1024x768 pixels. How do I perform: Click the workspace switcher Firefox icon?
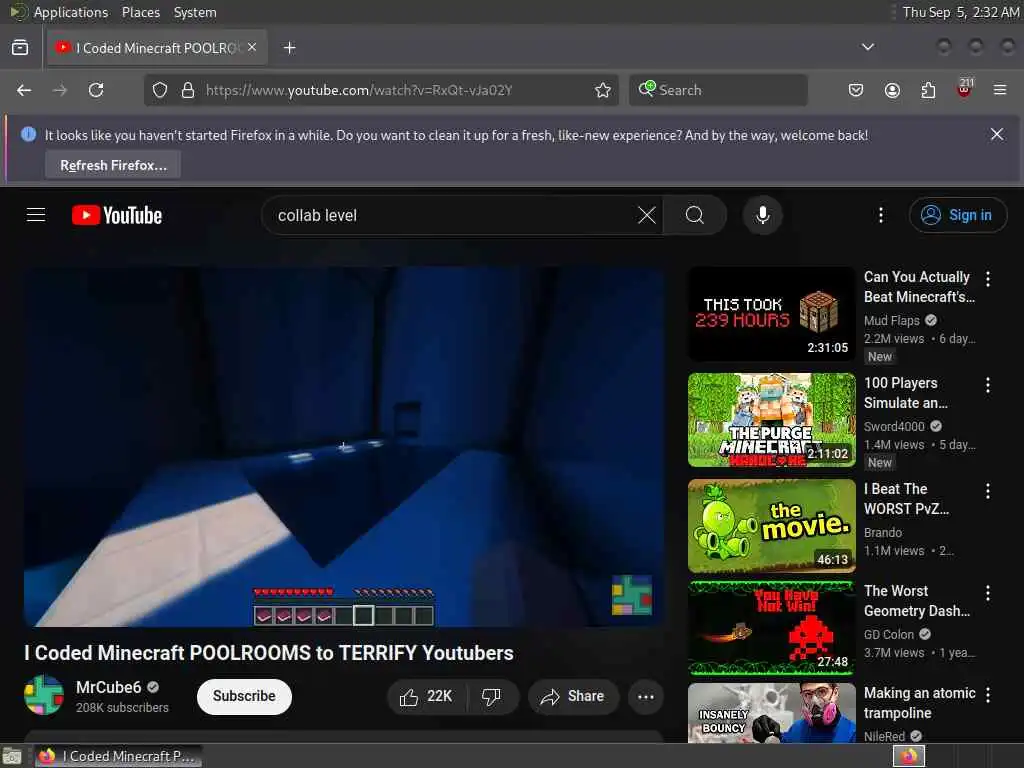coord(909,756)
